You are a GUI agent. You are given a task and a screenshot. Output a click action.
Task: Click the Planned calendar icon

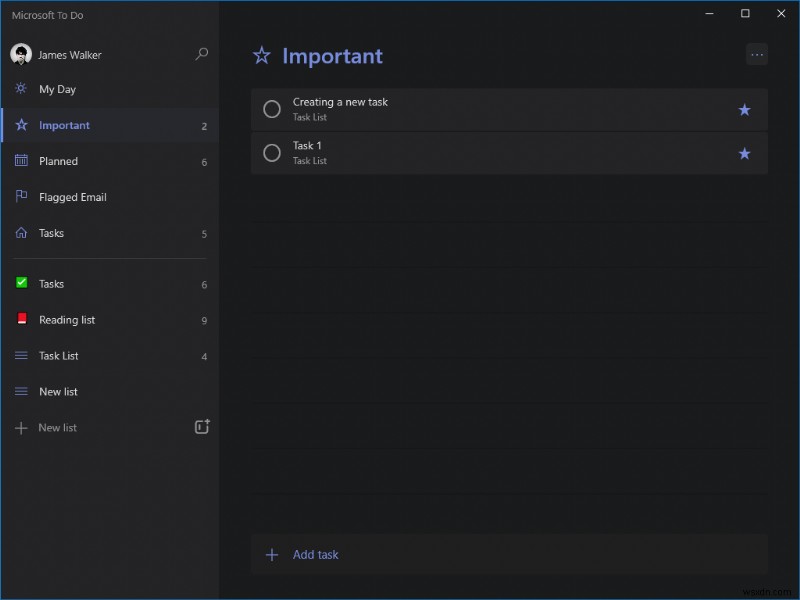point(20,161)
